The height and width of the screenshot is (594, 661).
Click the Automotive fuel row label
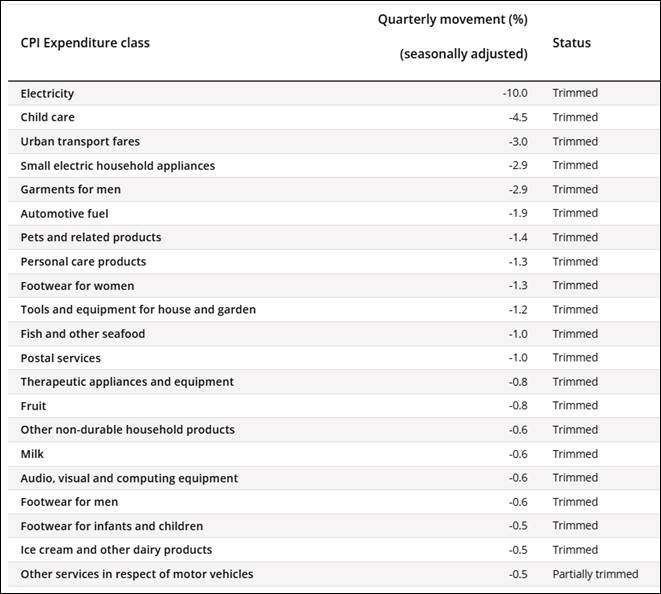(64, 213)
